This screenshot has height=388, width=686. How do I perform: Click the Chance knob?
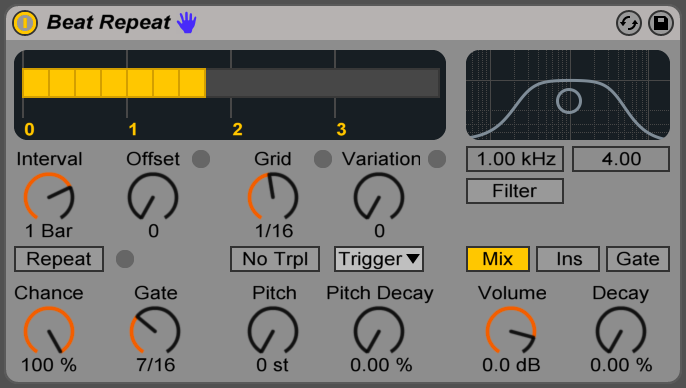point(49,330)
